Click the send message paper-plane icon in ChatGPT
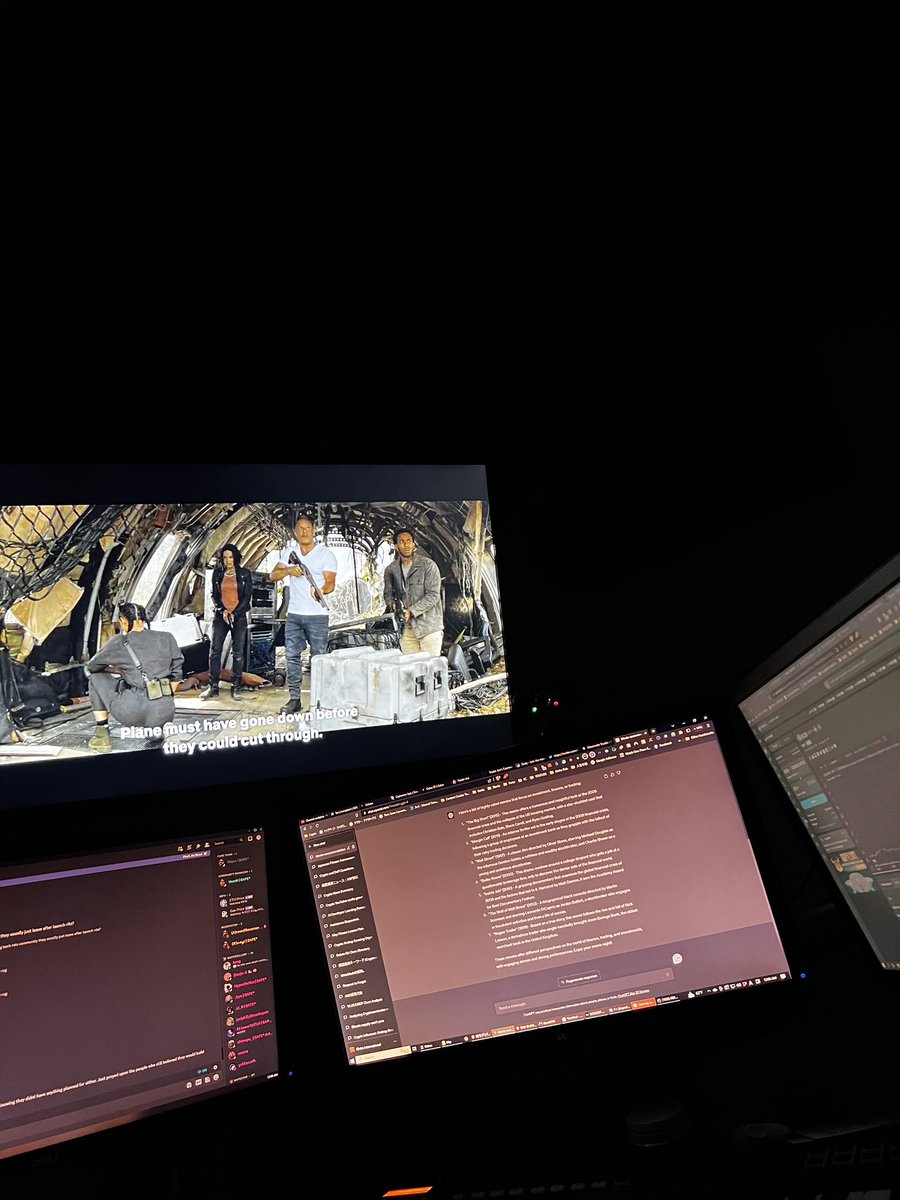Image resolution: width=900 pixels, height=1200 pixels. point(667,975)
